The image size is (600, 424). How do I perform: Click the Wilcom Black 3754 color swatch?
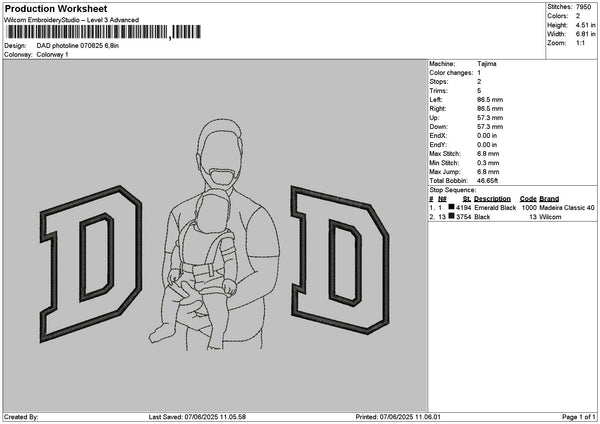[452, 216]
